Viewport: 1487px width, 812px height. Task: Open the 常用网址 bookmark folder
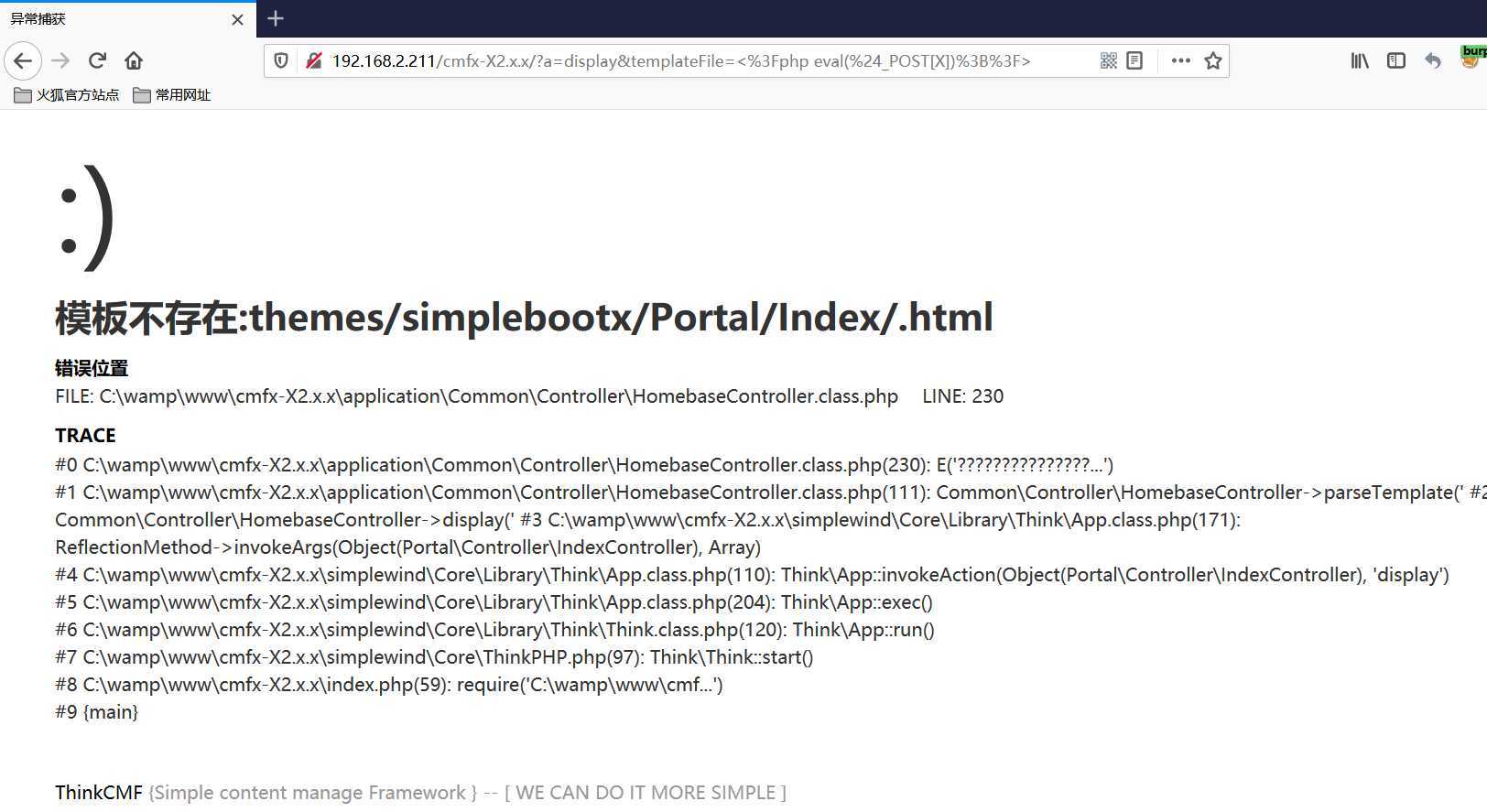(172, 95)
